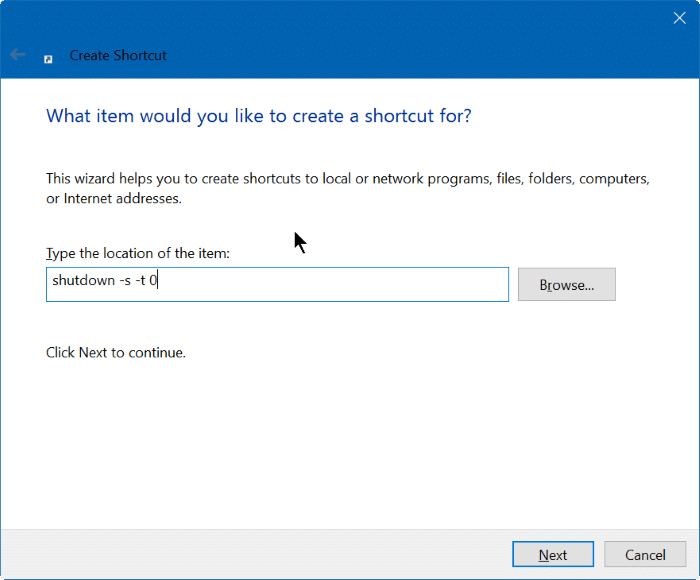The width and height of the screenshot is (700, 580).
Task: Cancel the shortcut wizard
Action: pos(645,554)
